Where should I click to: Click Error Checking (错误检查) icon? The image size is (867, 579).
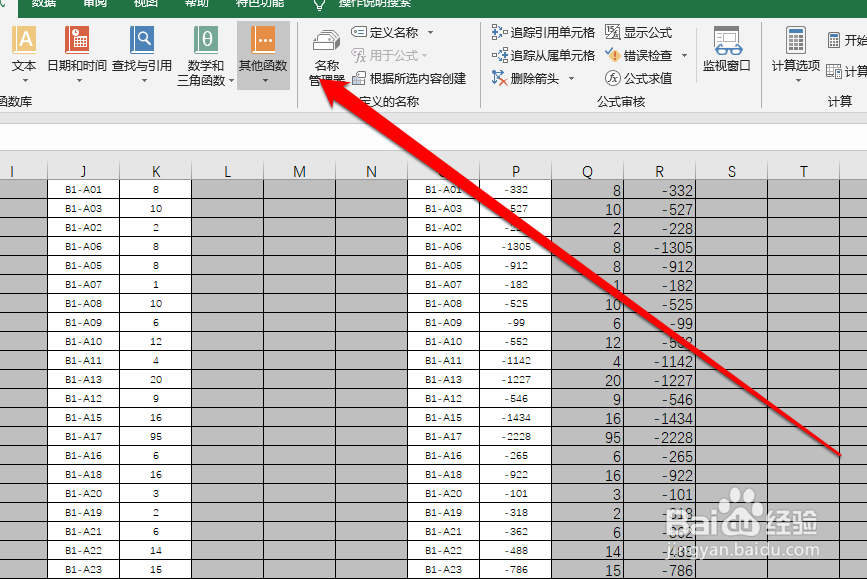[x=613, y=55]
